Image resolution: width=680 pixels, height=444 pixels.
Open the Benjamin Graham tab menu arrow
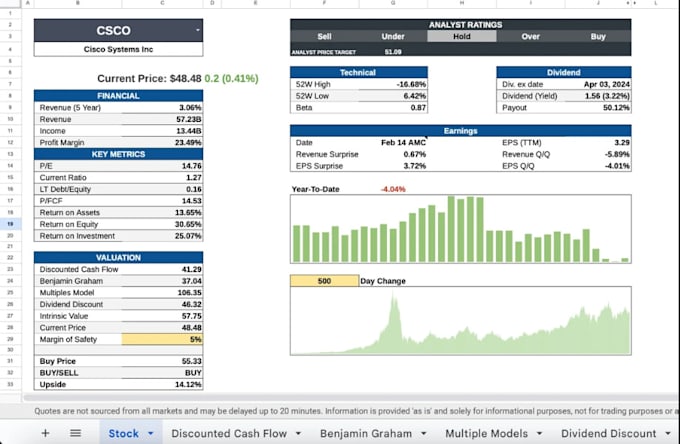[423, 433]
